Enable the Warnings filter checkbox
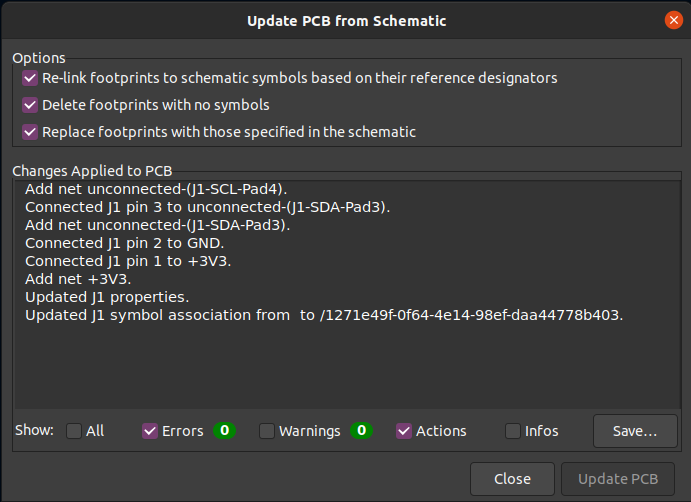The image size is (691, 502). [267, 431]
